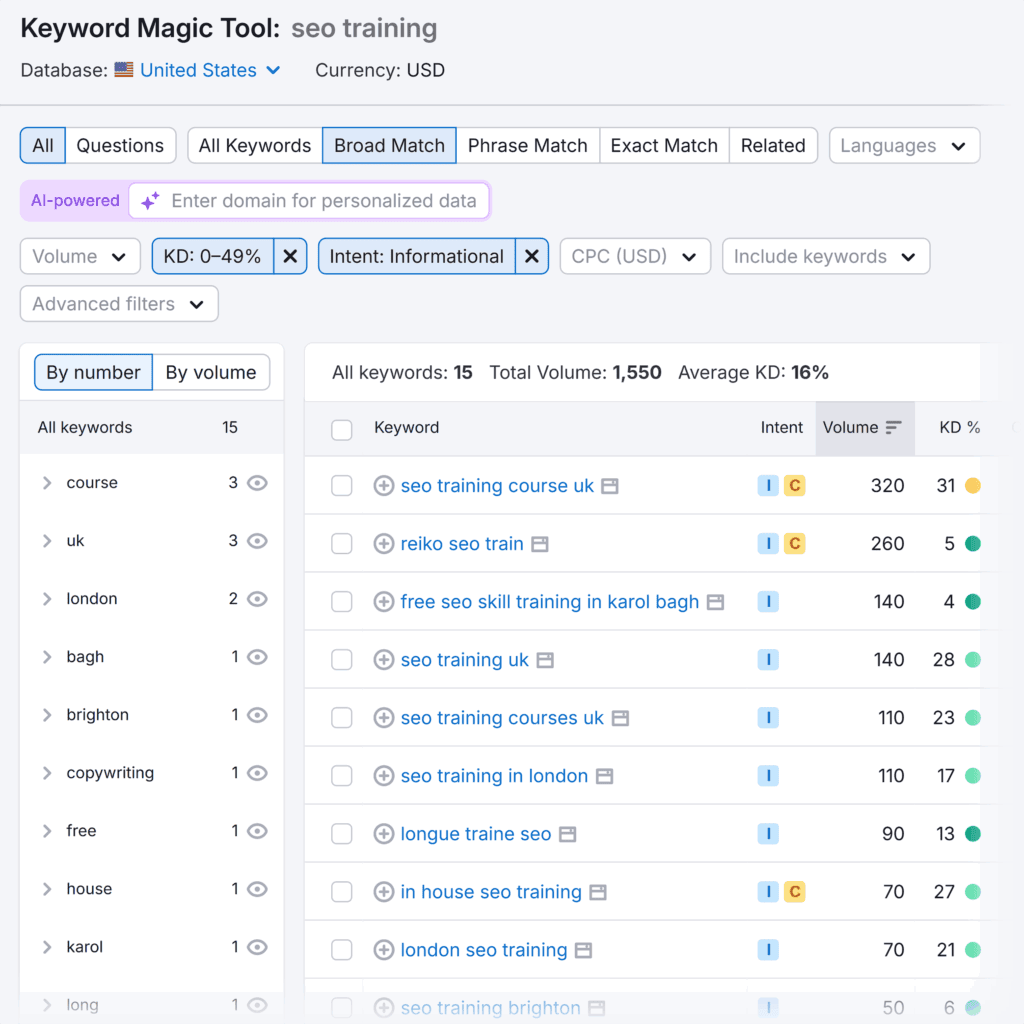Click plus icon beside "london seo training"
Viewport: 1024px width, 1024px height.
click(384, 950)
